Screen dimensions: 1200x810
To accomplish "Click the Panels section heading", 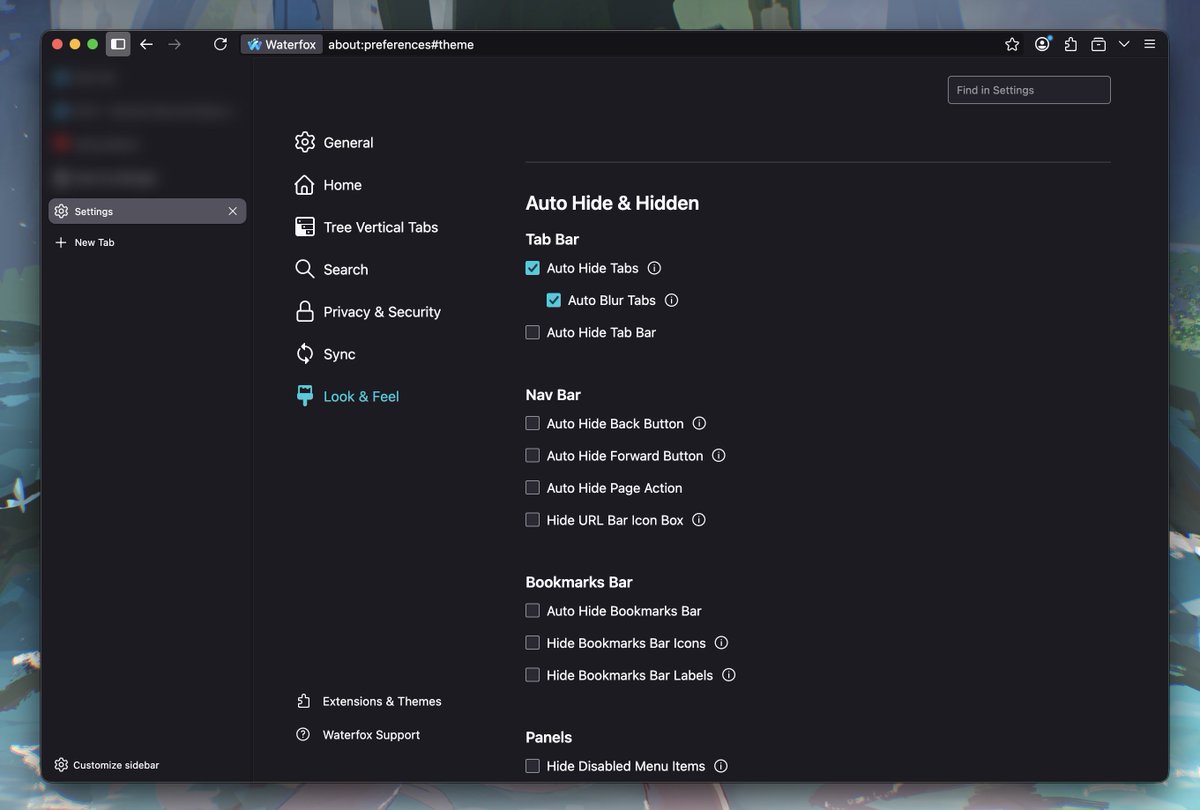I will [549, 737].
